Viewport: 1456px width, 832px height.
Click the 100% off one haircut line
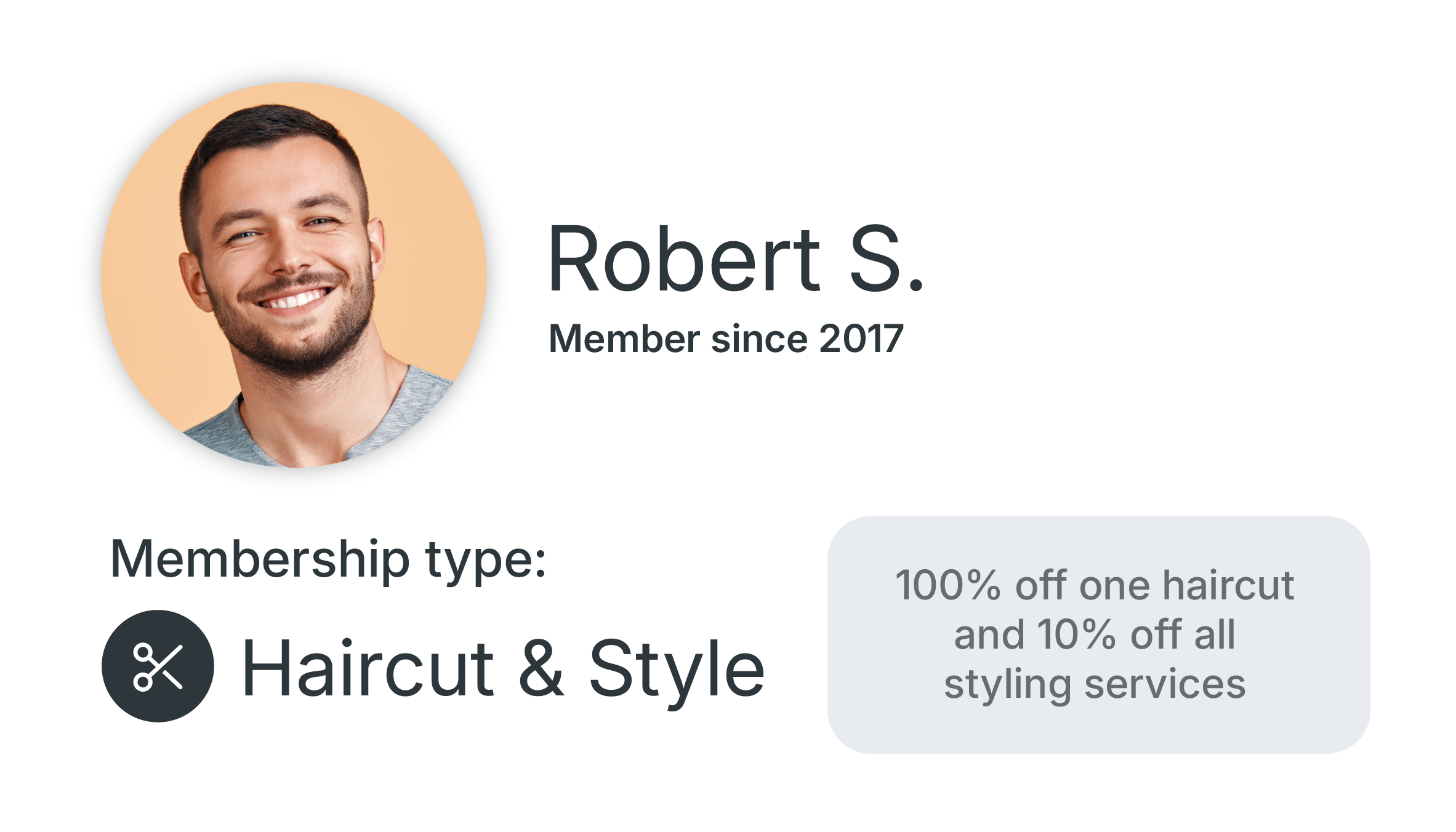pyautogui.click(x=1095, y=585)
